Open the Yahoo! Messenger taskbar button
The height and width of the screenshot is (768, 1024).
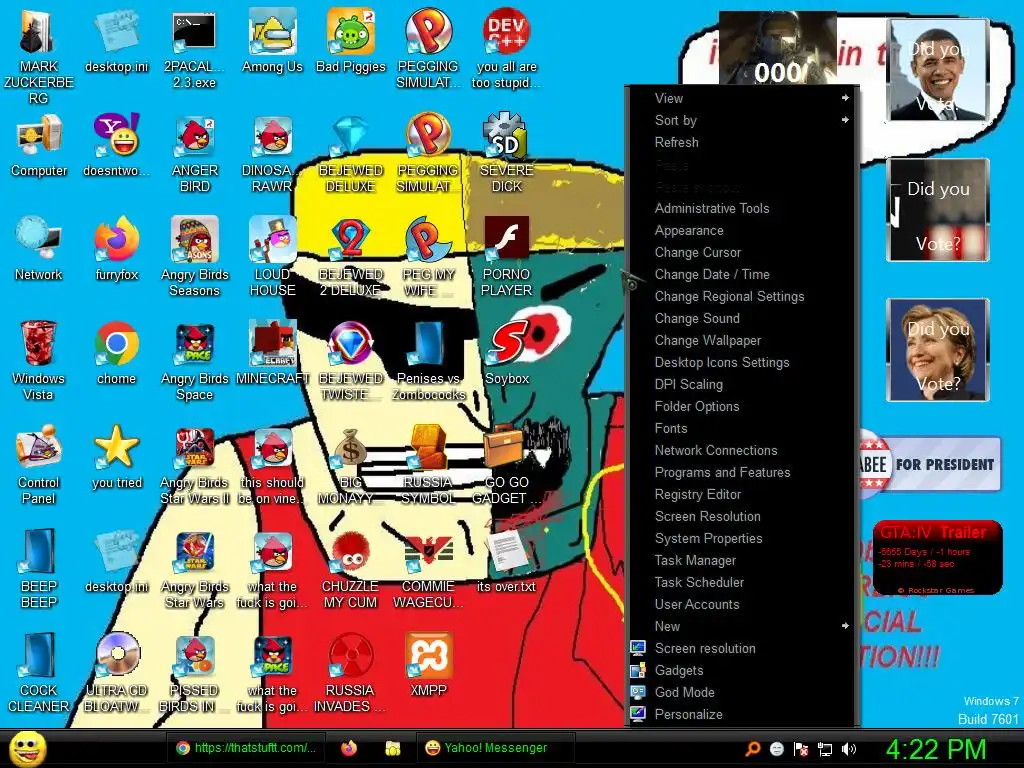pyautogui.click(x=496, y=748)
